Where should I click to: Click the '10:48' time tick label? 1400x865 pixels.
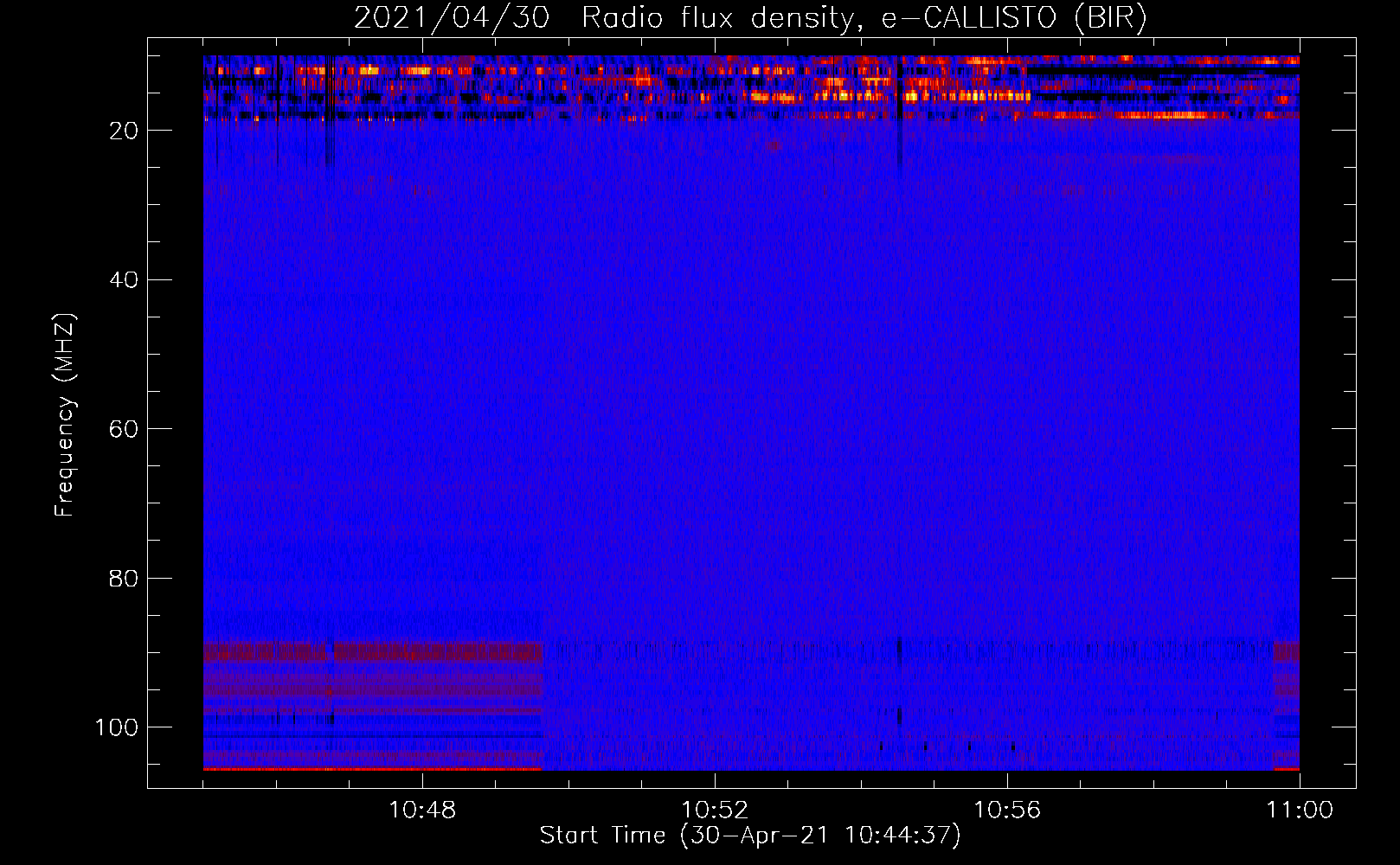click(422, 811)
